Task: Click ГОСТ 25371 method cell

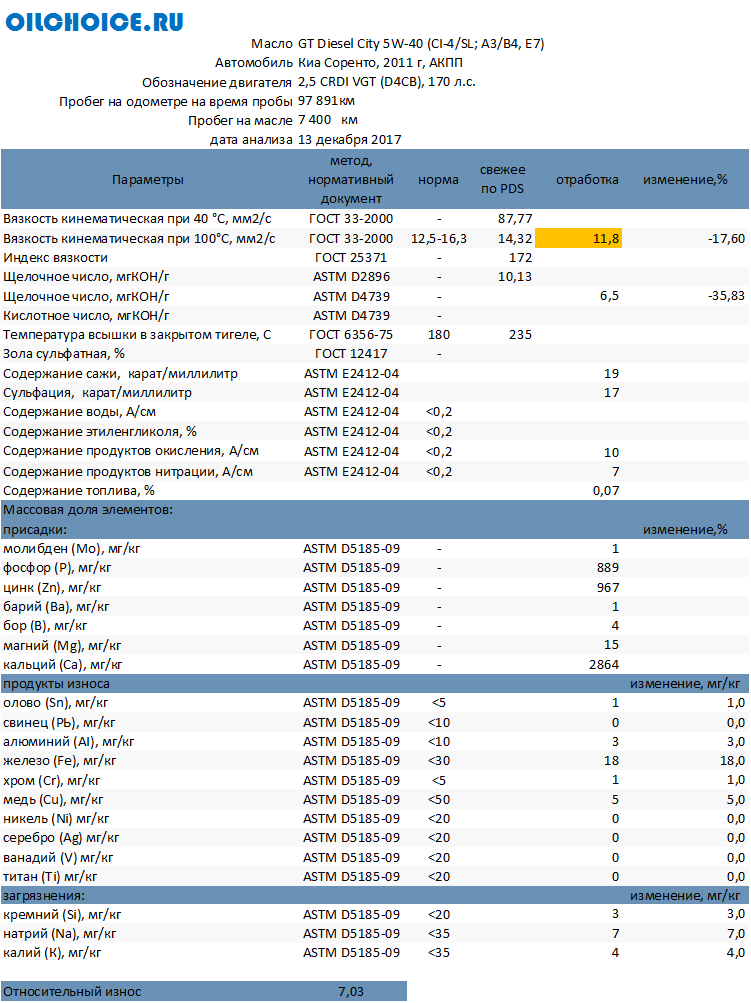Action: coord(351,258)
